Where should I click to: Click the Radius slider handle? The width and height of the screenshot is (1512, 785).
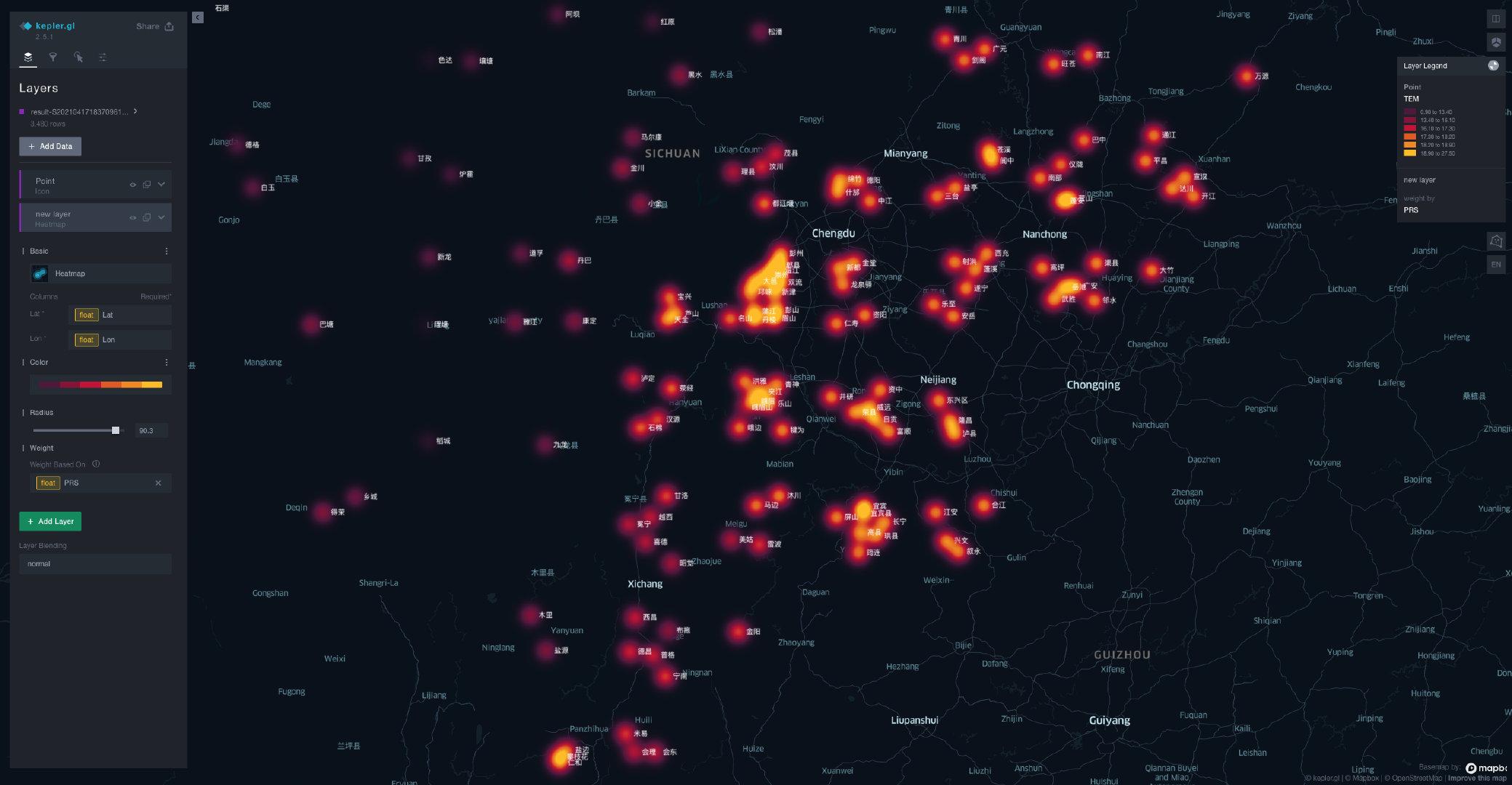click(x=115, y=430)
